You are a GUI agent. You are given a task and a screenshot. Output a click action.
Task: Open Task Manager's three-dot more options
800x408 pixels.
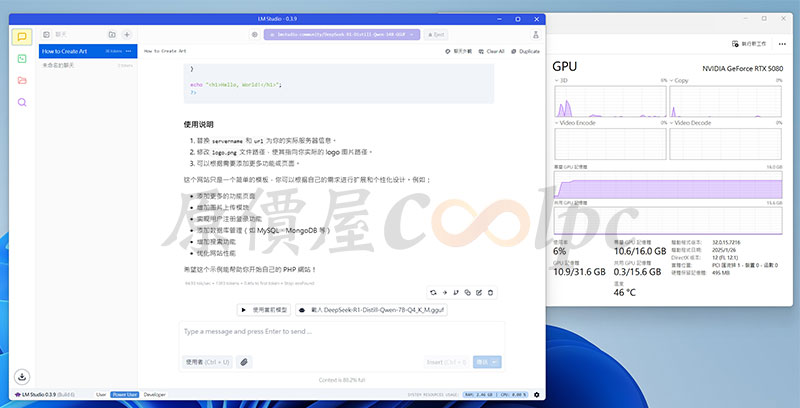[782, 44]
